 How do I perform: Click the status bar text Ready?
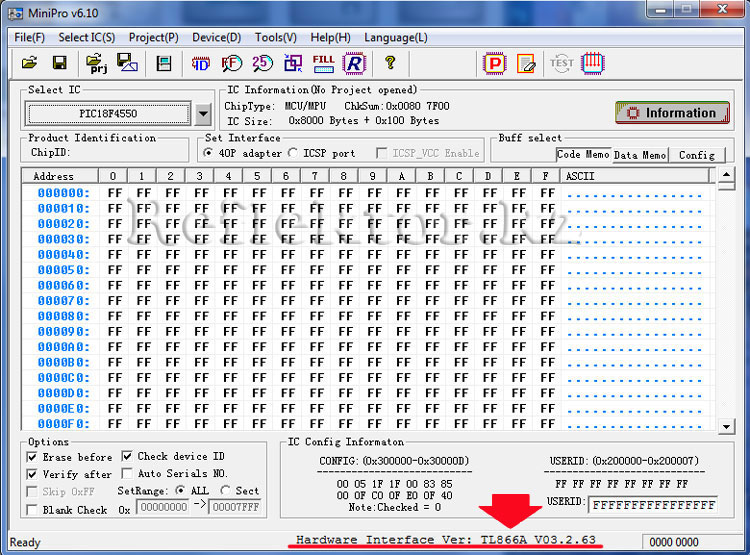(25, 542)
